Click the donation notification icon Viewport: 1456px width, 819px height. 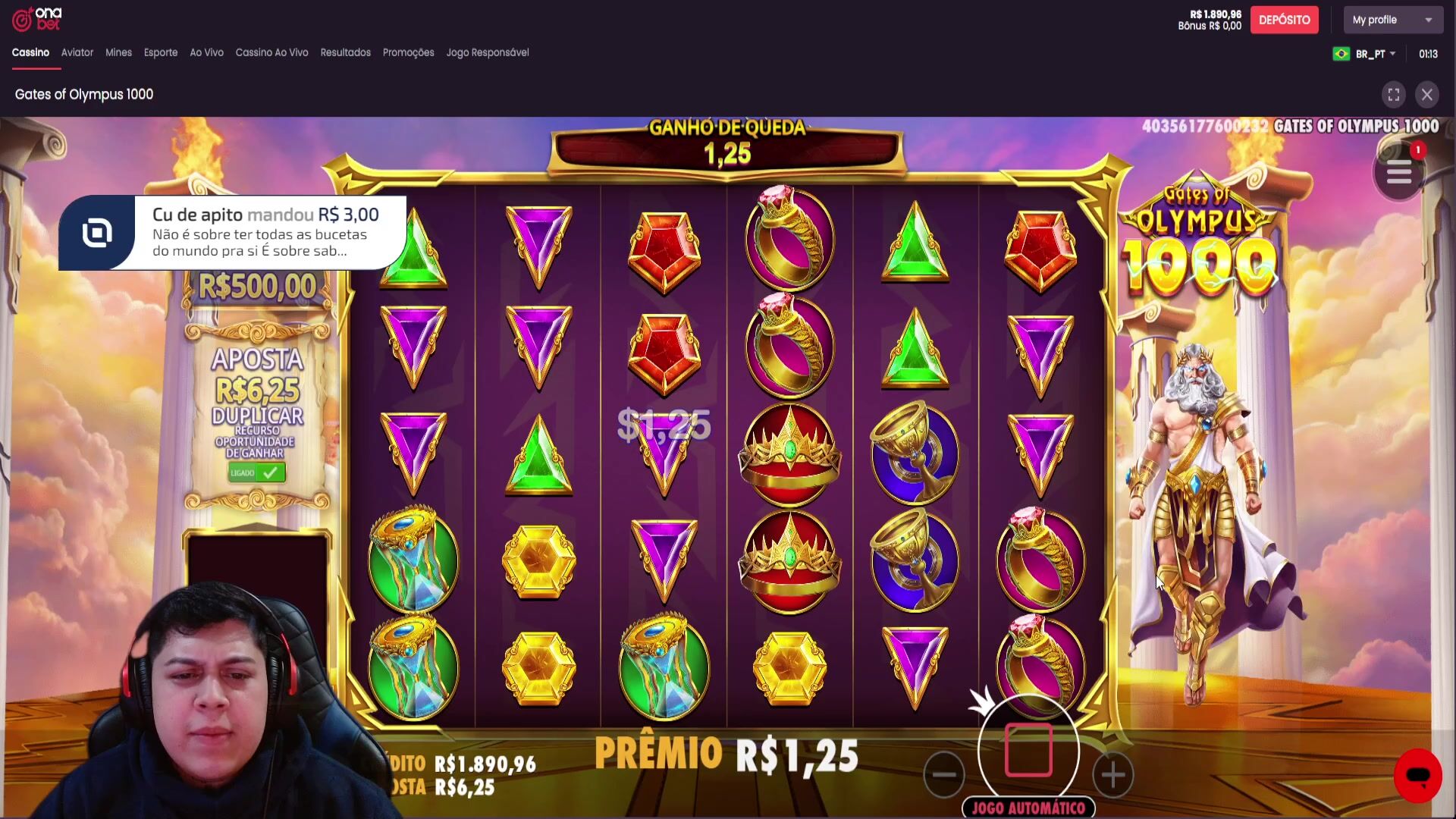tap(97, 233)
